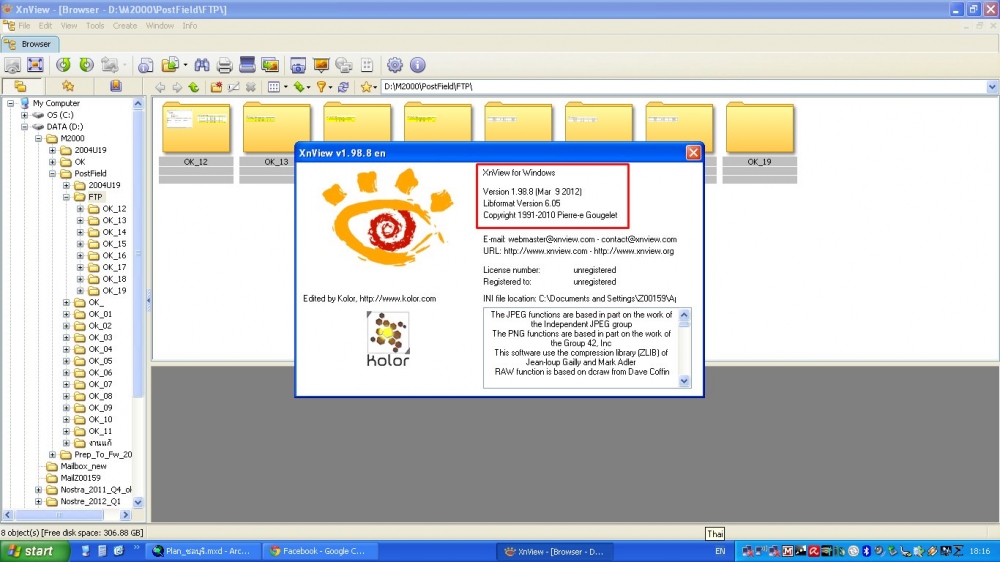This screenshot has height=562, width=1000.
Task: Click the scanner Acquire icon
Action: point(247,64)
